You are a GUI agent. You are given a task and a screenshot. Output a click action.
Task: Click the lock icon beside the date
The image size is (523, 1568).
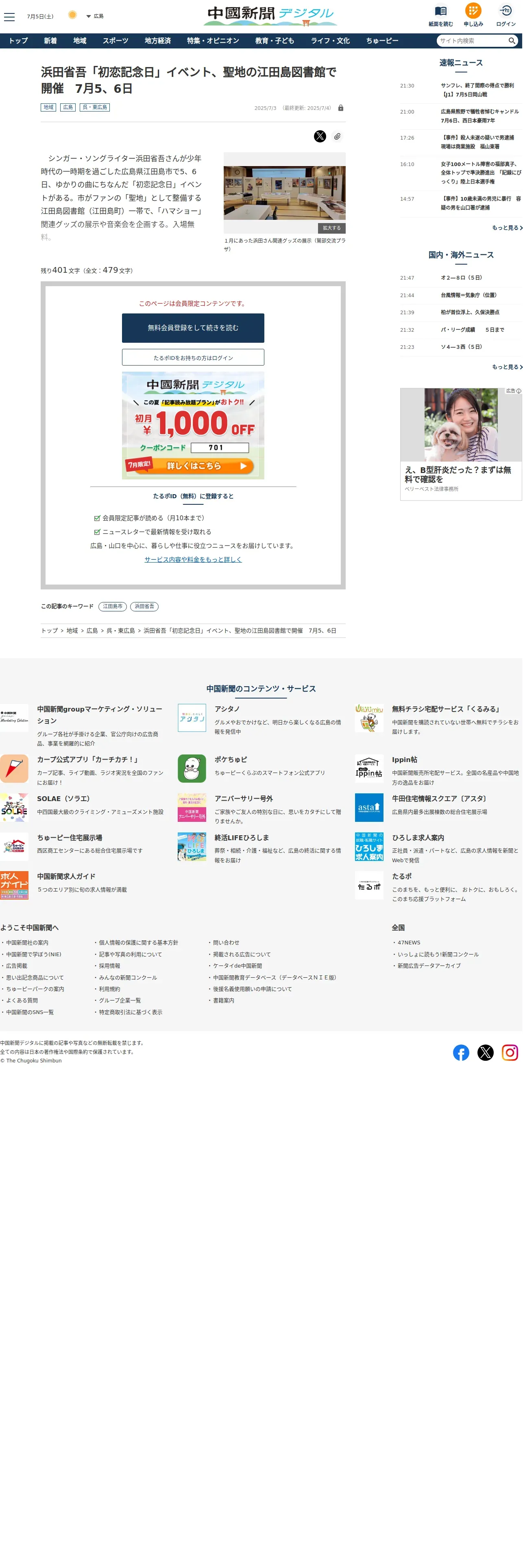[340, 108]
